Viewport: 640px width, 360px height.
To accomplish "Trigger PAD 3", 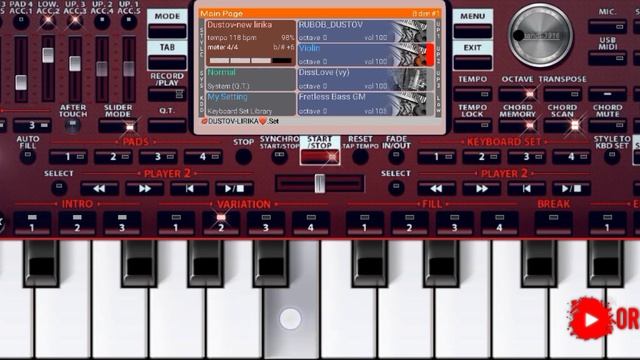I will 158,157.
